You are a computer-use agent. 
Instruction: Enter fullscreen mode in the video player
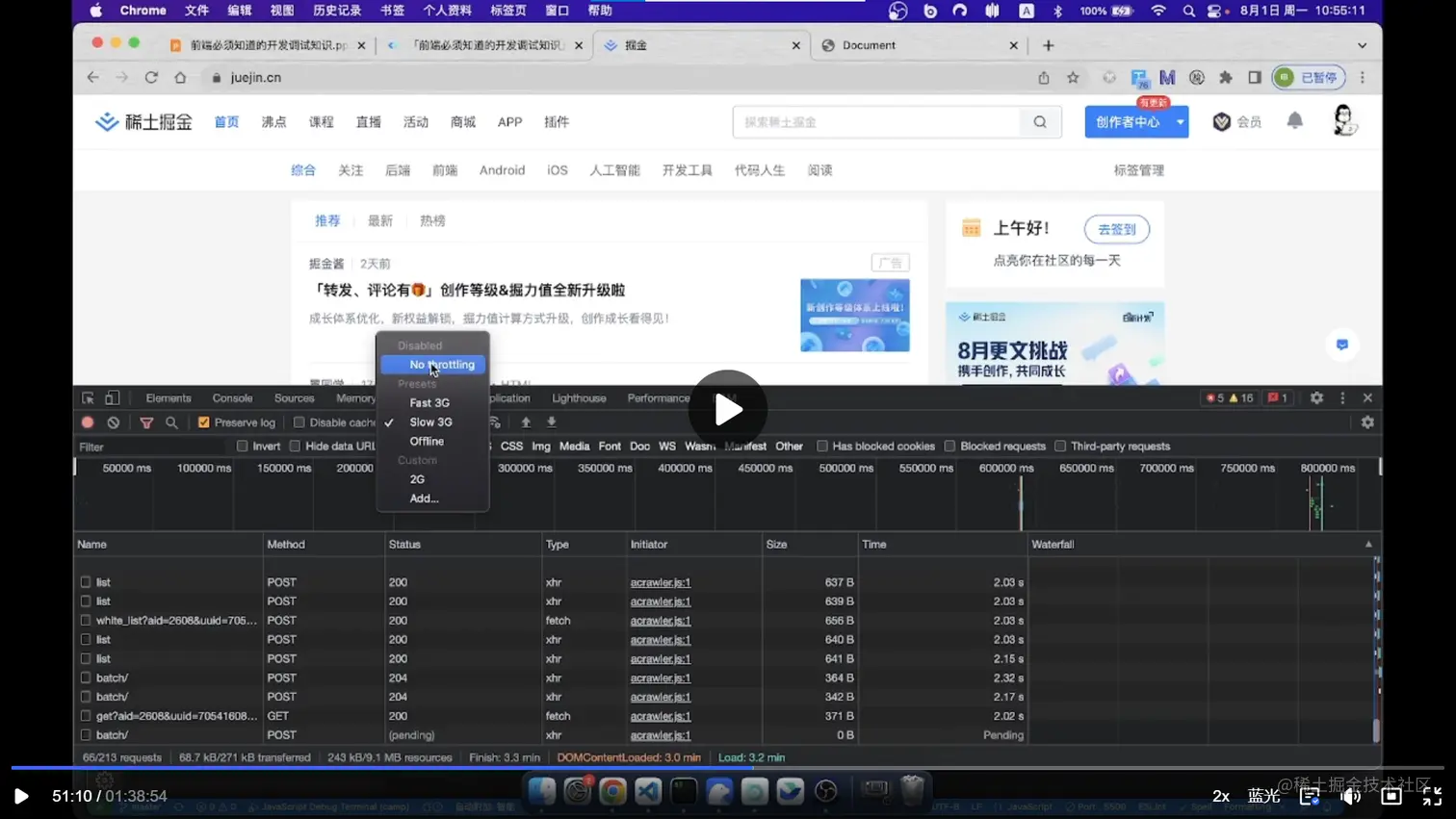(x=1432, y=796)
